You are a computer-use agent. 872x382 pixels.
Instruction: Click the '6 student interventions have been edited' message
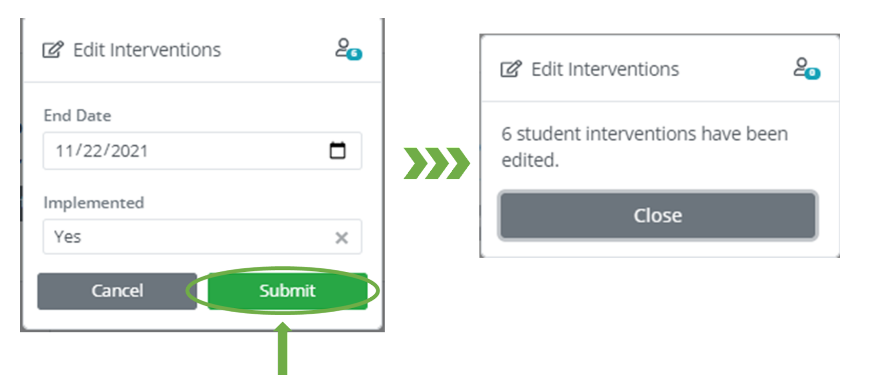pyautogui.click(x=645, y=147)
